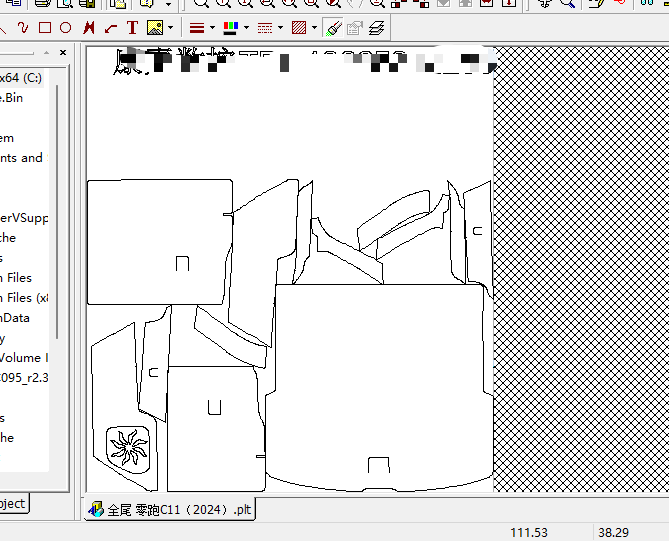Image resolution: width=669 pixels, height=541 pixels.
Task: Select the ellipse drawing tool
Action: pos(65,28)
